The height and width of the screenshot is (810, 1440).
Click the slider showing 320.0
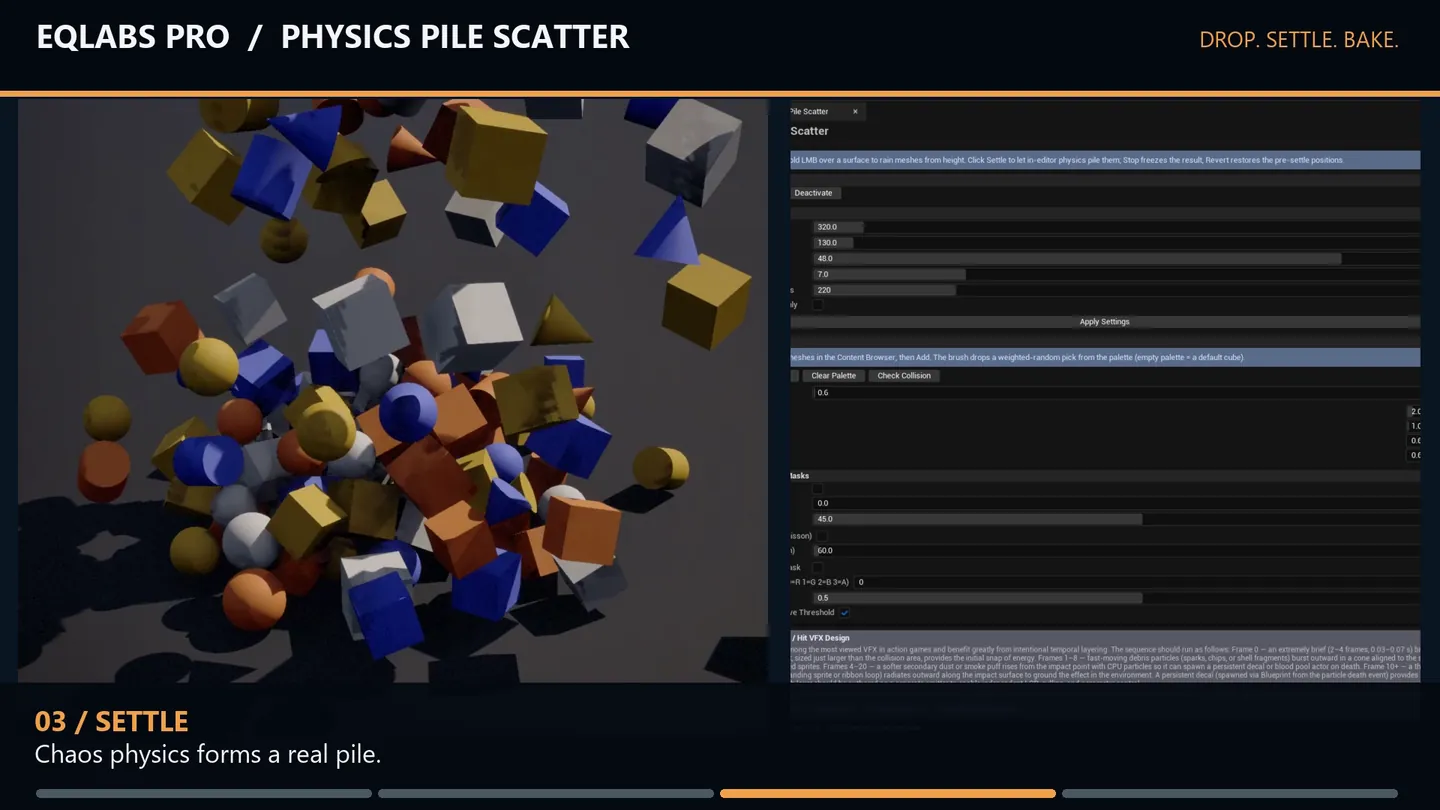click(x=1116, y=227)
